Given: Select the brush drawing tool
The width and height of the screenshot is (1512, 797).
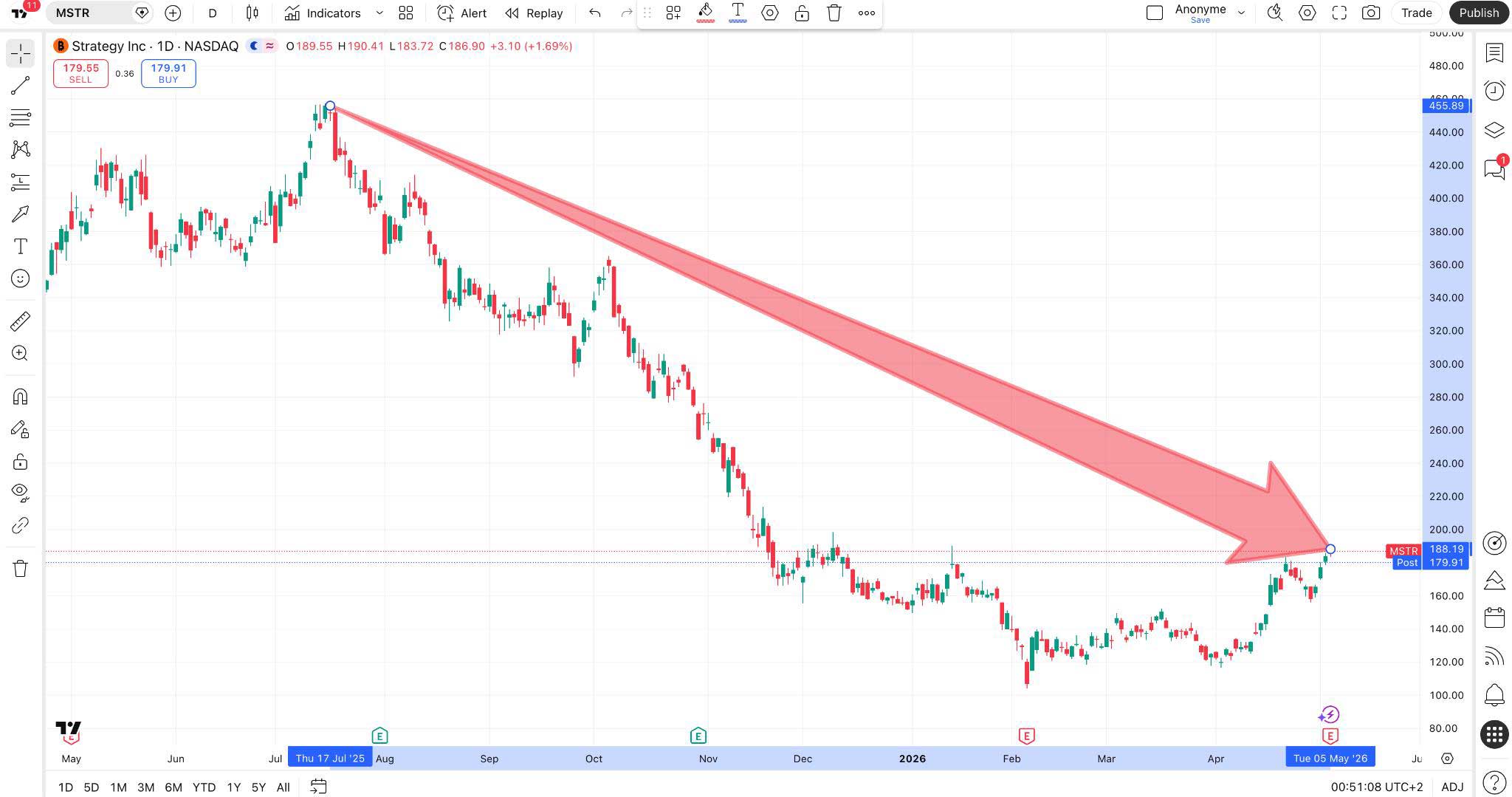Looking at the screenshot, I should 21,214.
